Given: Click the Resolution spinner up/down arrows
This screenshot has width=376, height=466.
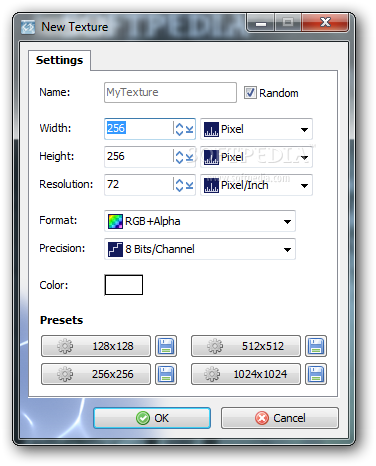Looking at the screenshot, I should [179, 185].
